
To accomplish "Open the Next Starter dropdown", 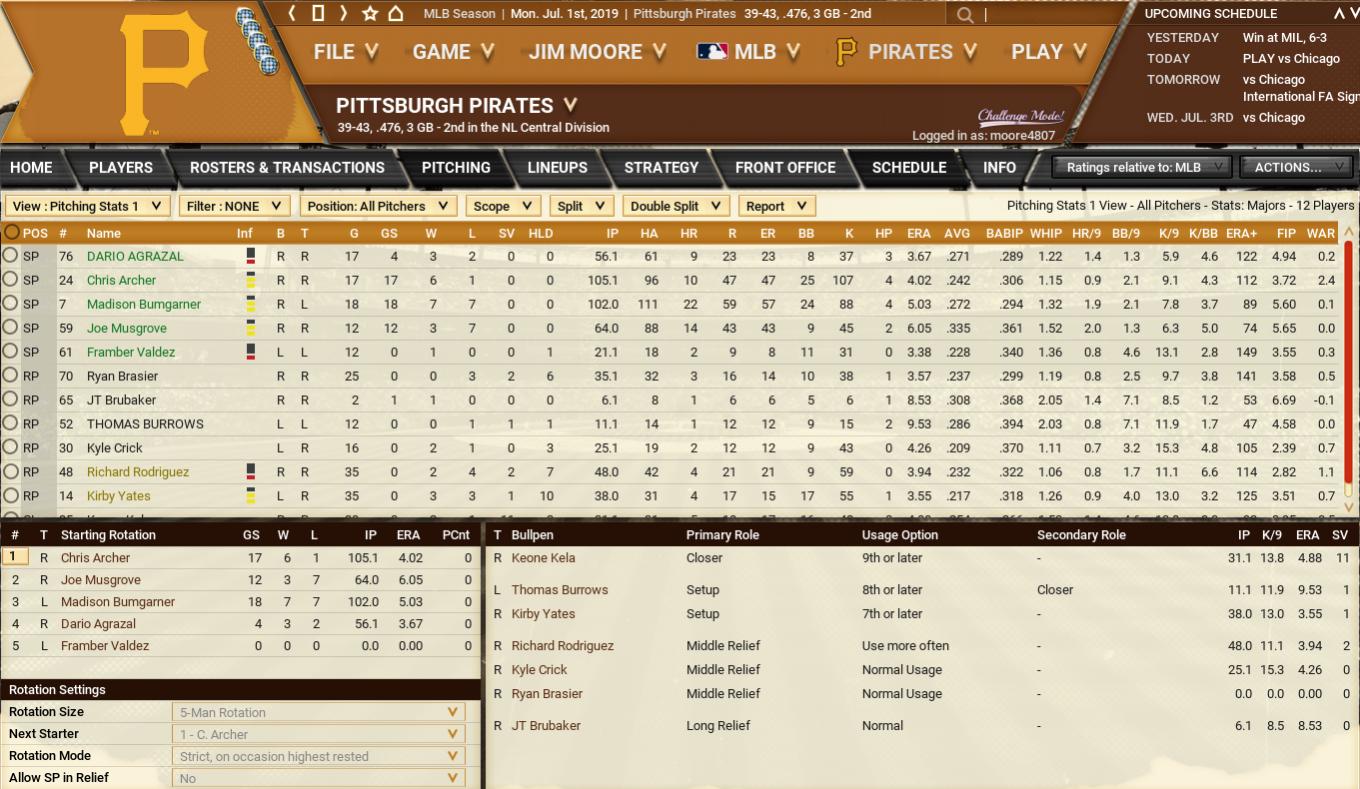I will pos(320,734).
